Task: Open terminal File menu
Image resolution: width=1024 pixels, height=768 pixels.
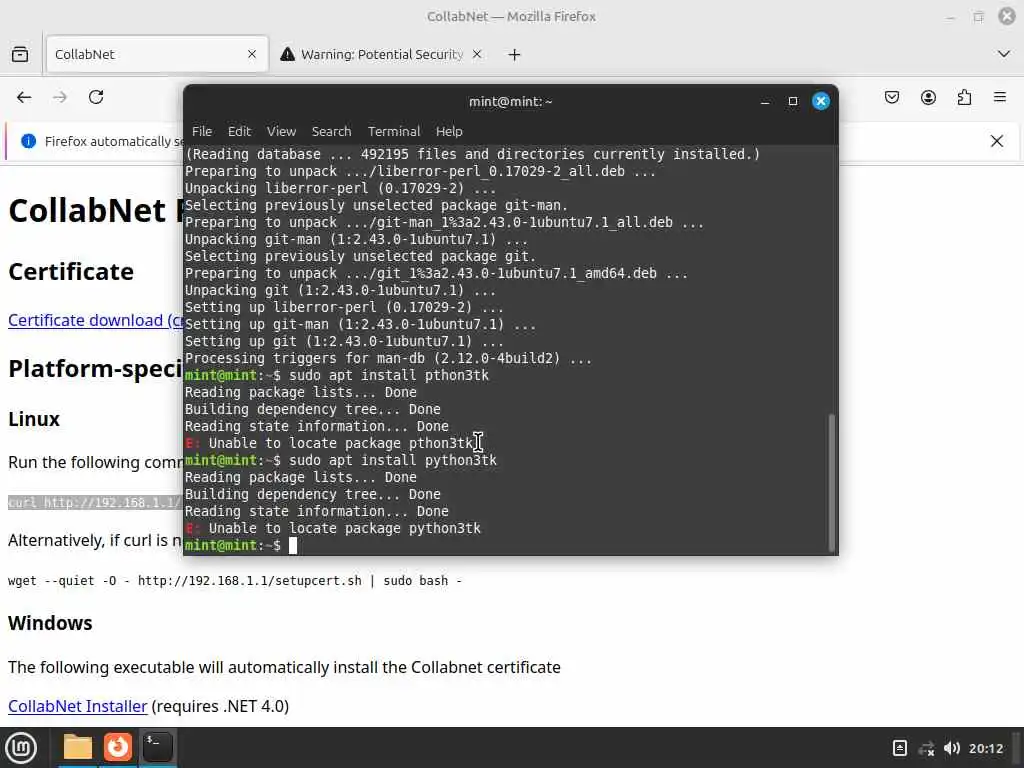Action: pos(202,131)
